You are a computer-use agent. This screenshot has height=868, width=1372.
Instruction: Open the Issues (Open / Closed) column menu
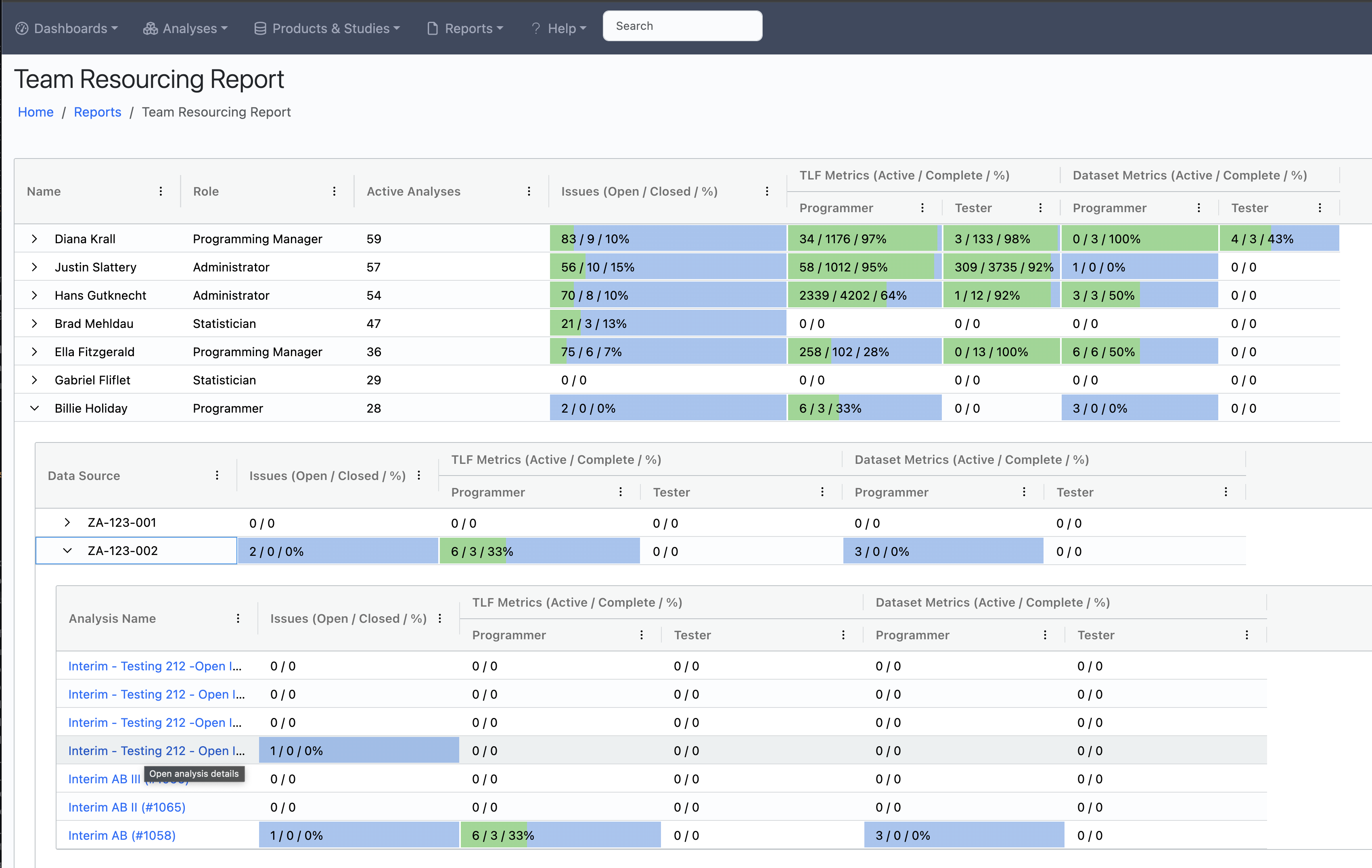click(x=767, y=191)
